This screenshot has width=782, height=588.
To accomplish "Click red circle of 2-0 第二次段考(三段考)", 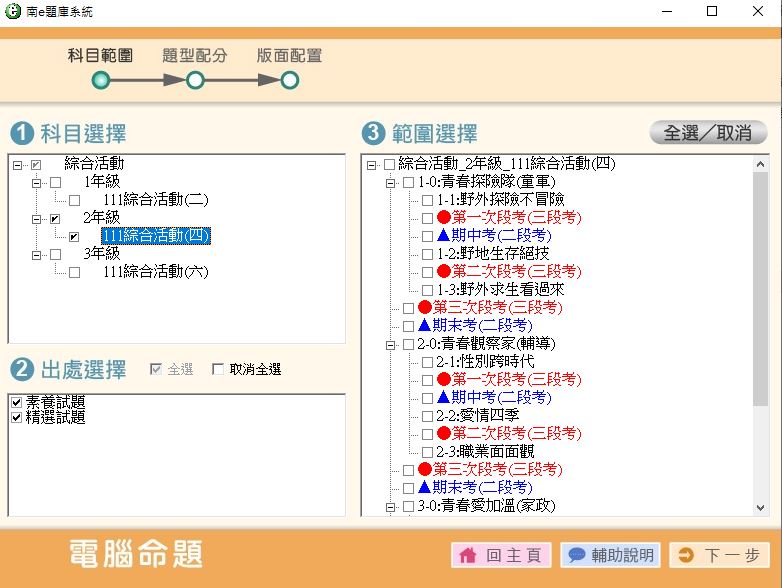I will (444, 433).
